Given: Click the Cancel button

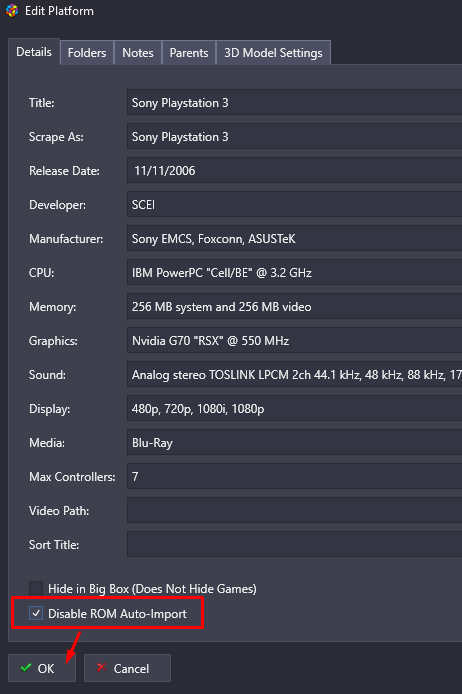Looking at the screenshot, I should (x=127, y=668).
